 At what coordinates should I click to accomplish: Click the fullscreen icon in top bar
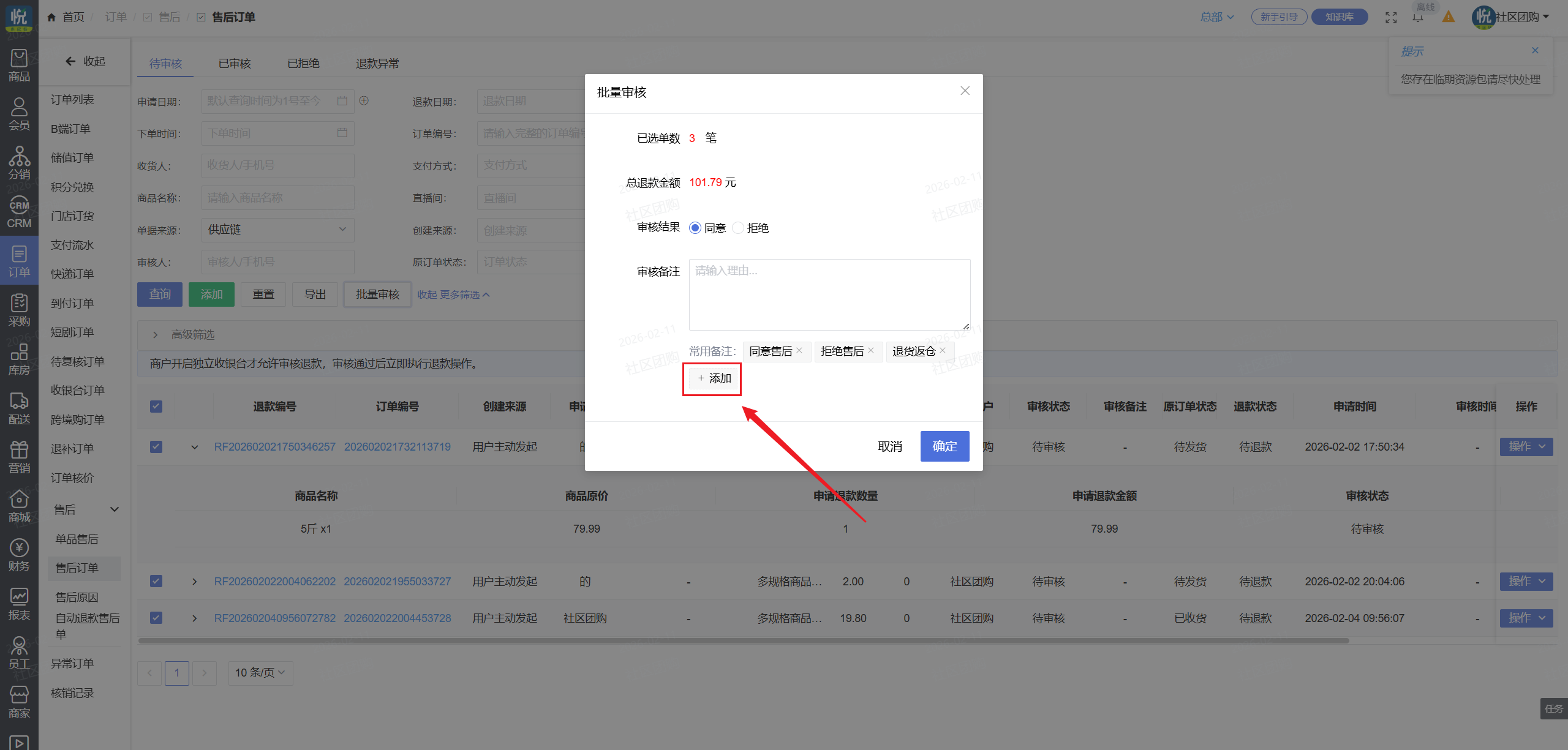click(x=1391, y=17)
